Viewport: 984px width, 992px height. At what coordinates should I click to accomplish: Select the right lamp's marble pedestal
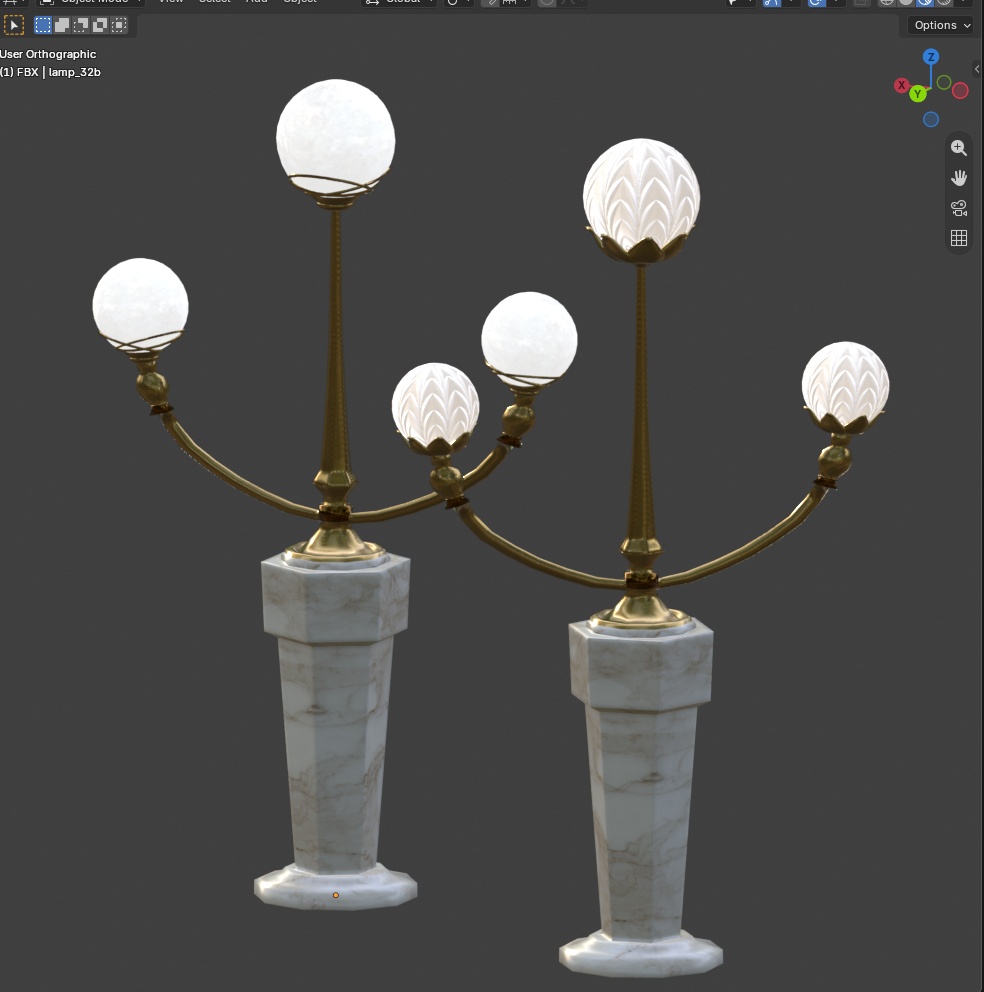[x=640, y=797]
